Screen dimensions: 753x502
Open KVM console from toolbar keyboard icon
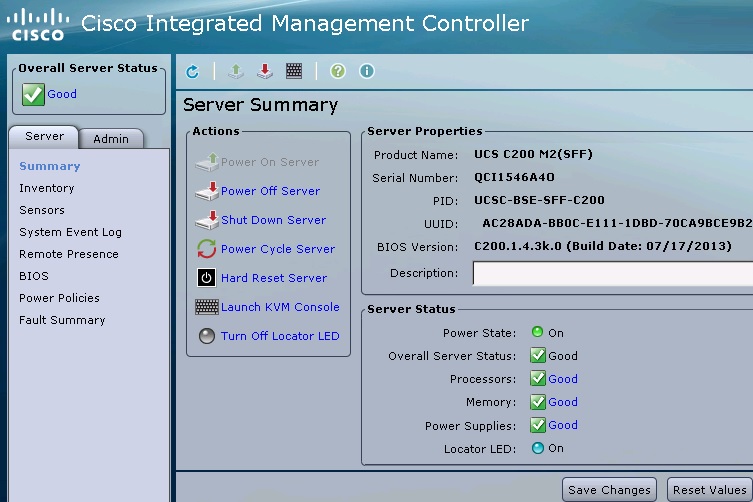click(294, 72)
